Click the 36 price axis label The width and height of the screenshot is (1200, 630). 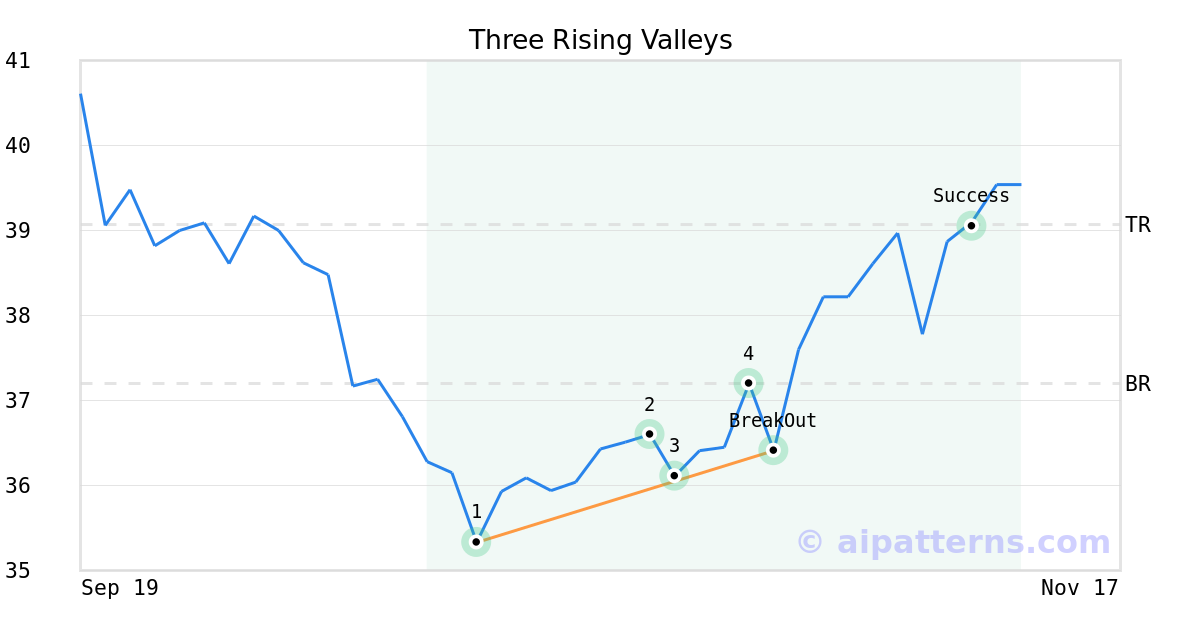(18, 486)
